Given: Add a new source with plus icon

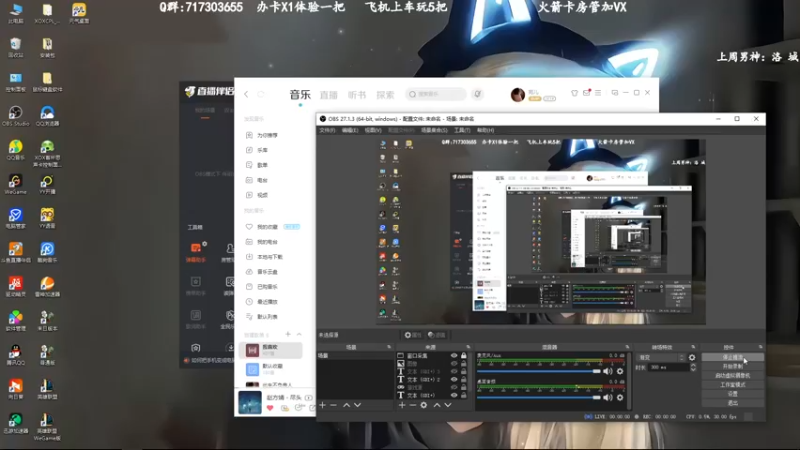Looking at the screenshot, I should click(402, 405).
